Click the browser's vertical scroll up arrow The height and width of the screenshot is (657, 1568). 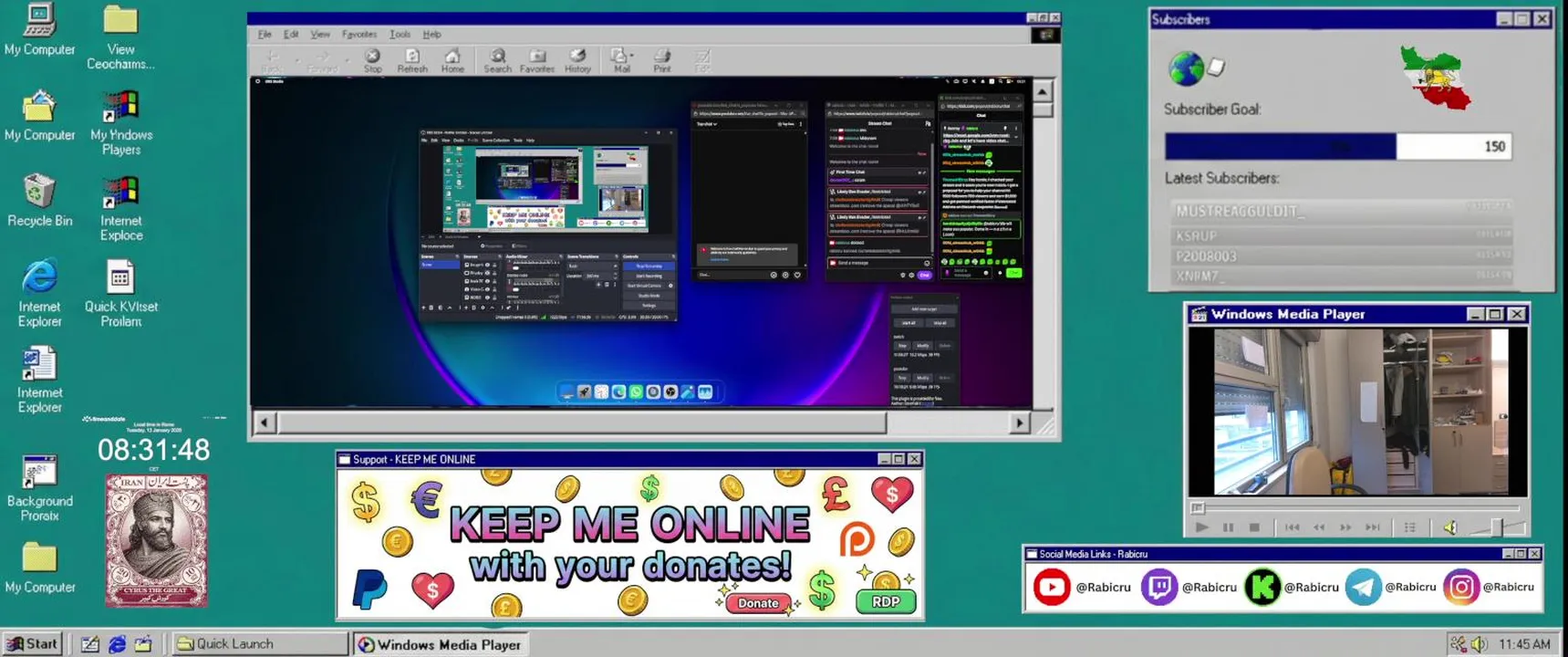(1043, 91)
